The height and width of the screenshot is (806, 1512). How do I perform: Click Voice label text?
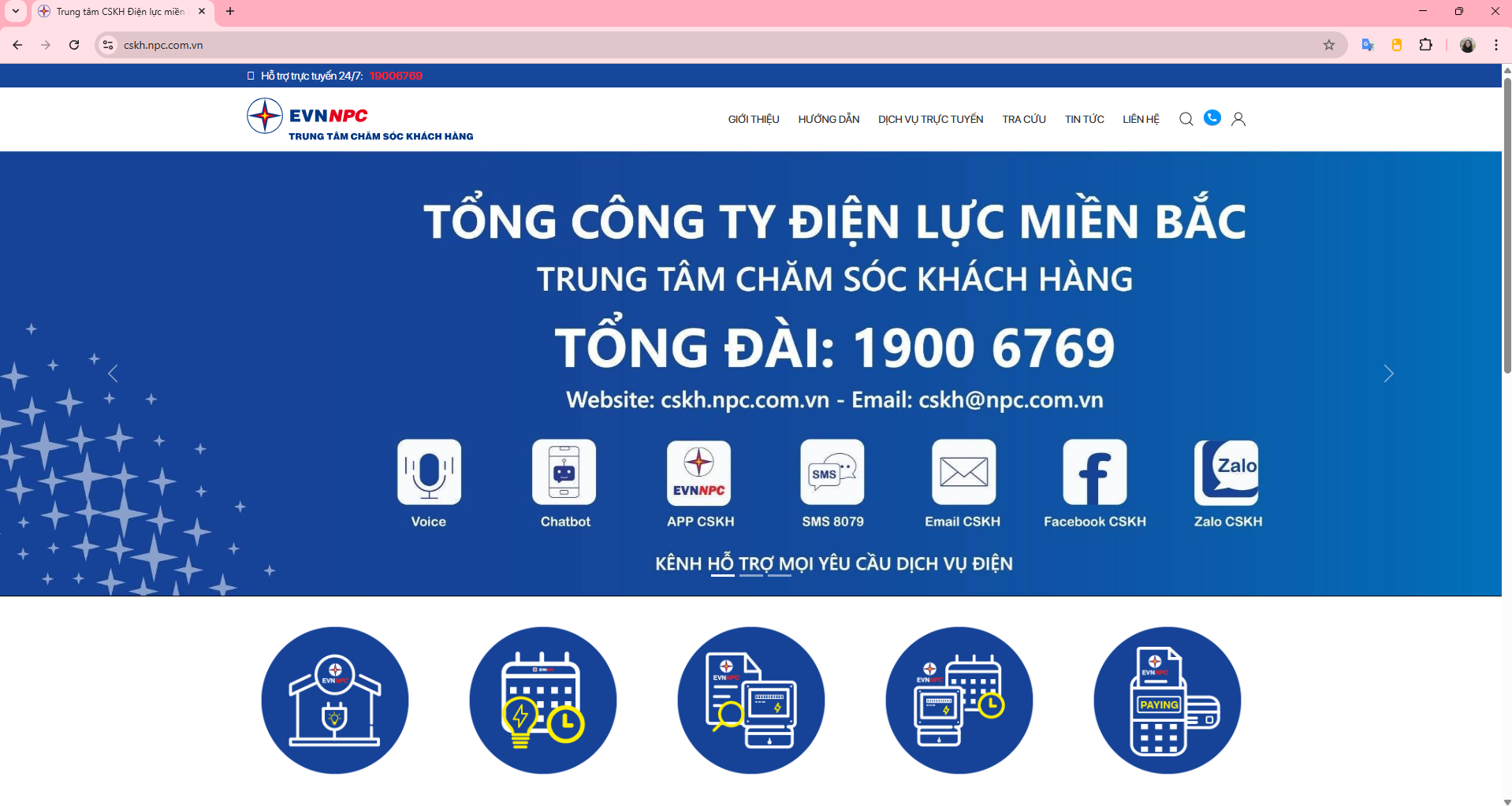coord(429,522)
